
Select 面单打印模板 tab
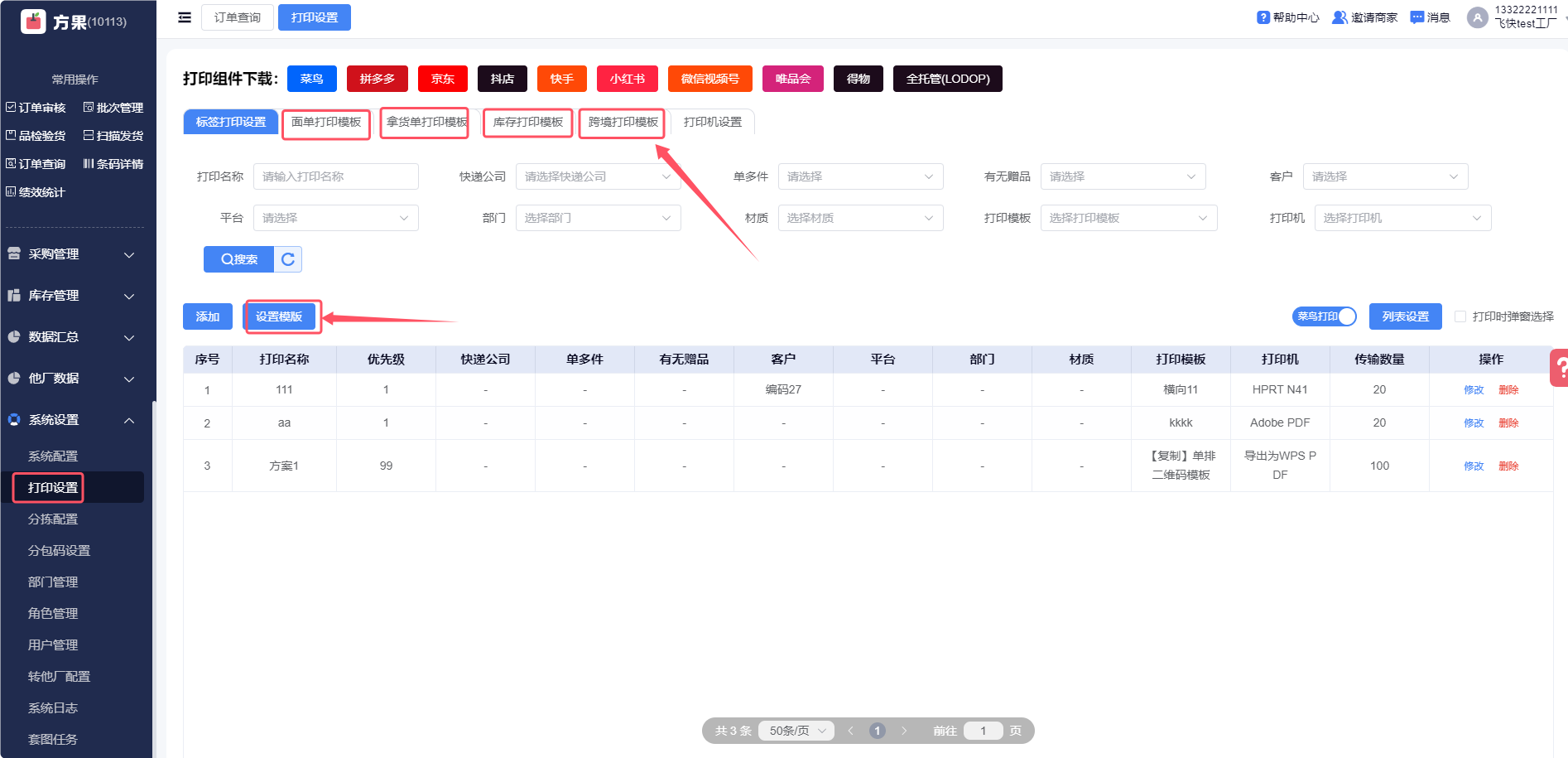[326, 123]
